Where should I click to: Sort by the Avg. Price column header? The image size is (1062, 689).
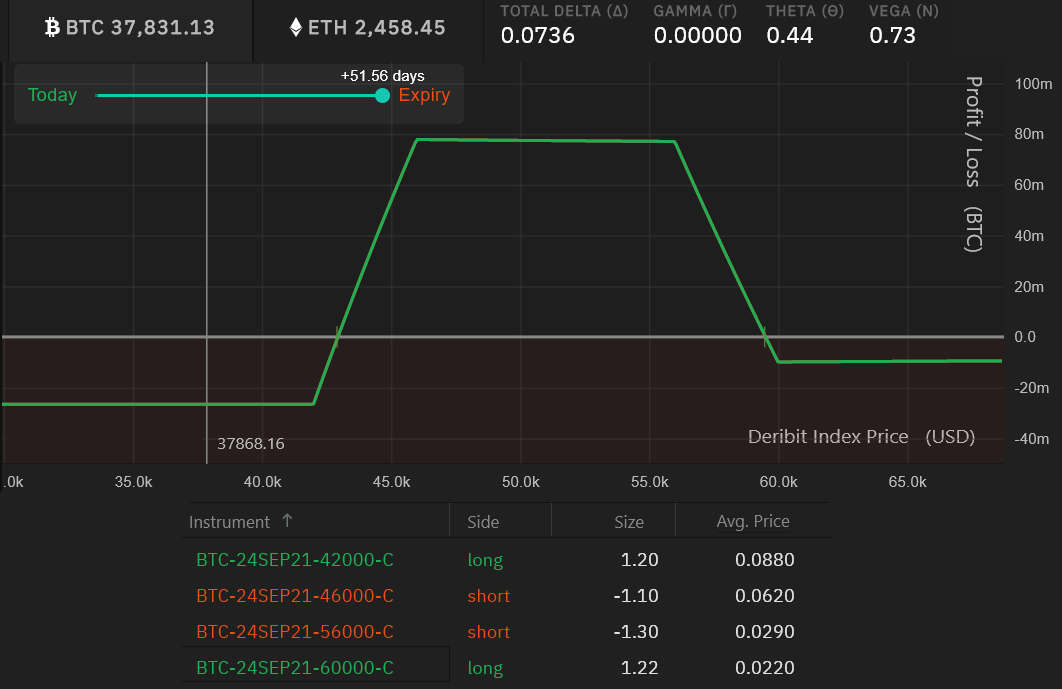753,522
